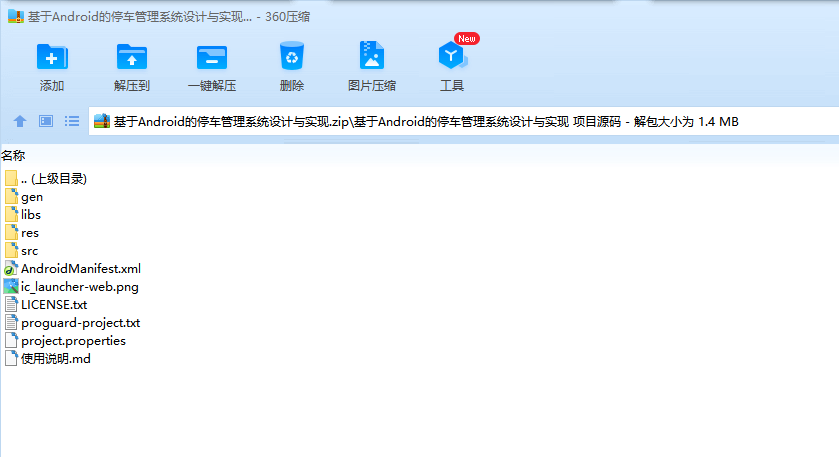Click the window title text 基于Android的停车管理系统
The height and width of the screenshot is (457, 839).
point(140,17)
